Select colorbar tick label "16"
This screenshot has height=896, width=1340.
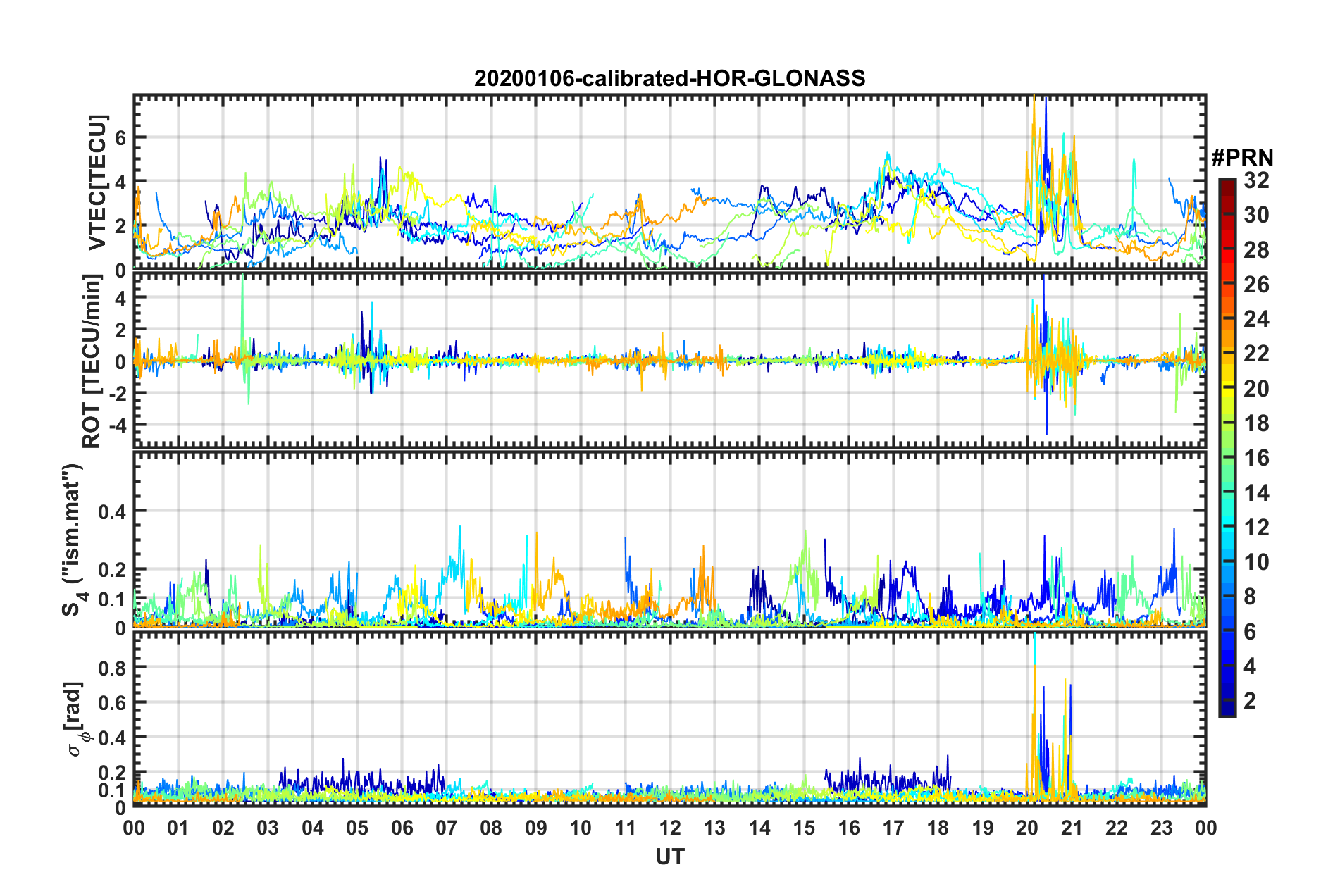click(1257, 458)
